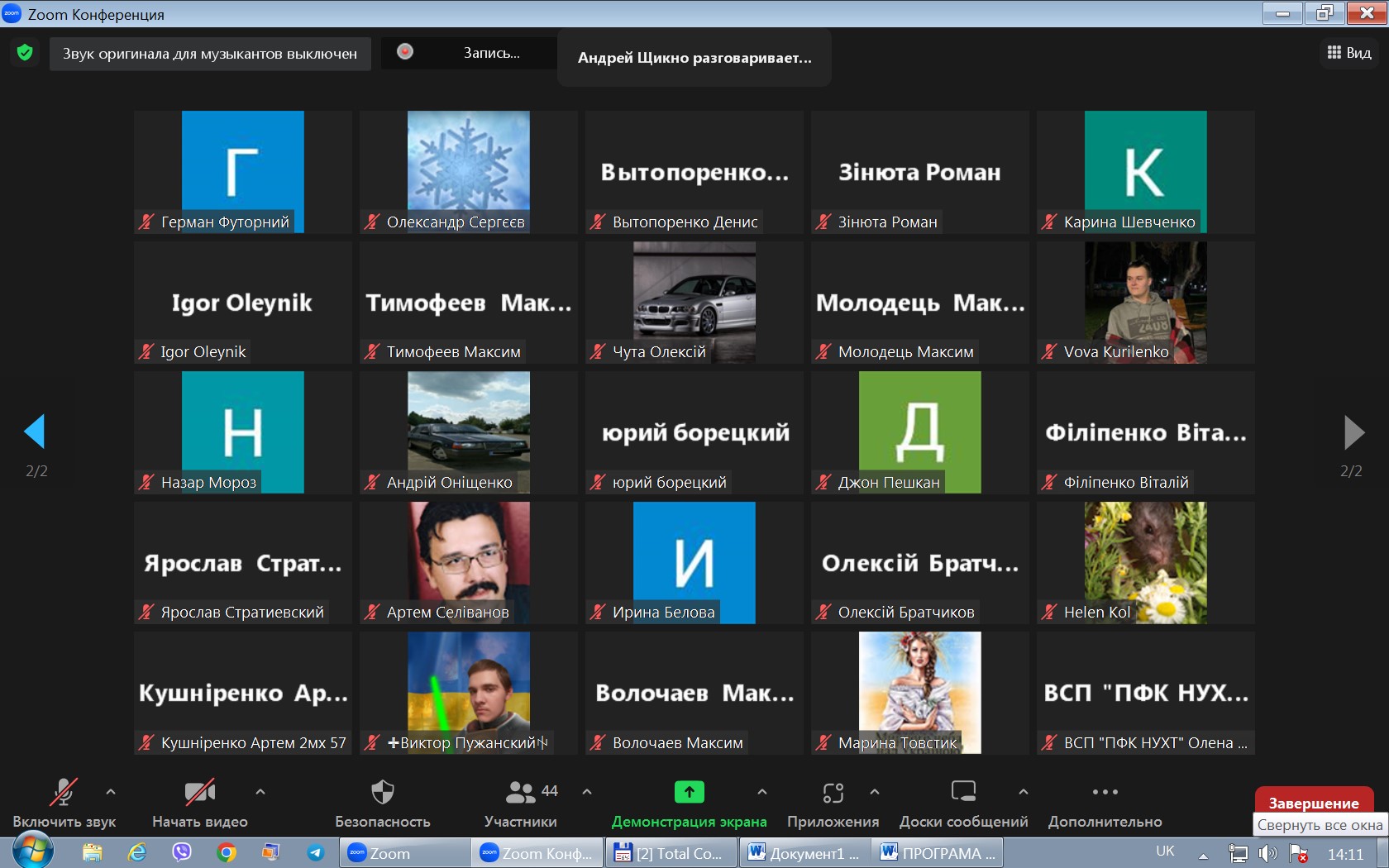Turn on camera with Начать видео

pos(199,803)
